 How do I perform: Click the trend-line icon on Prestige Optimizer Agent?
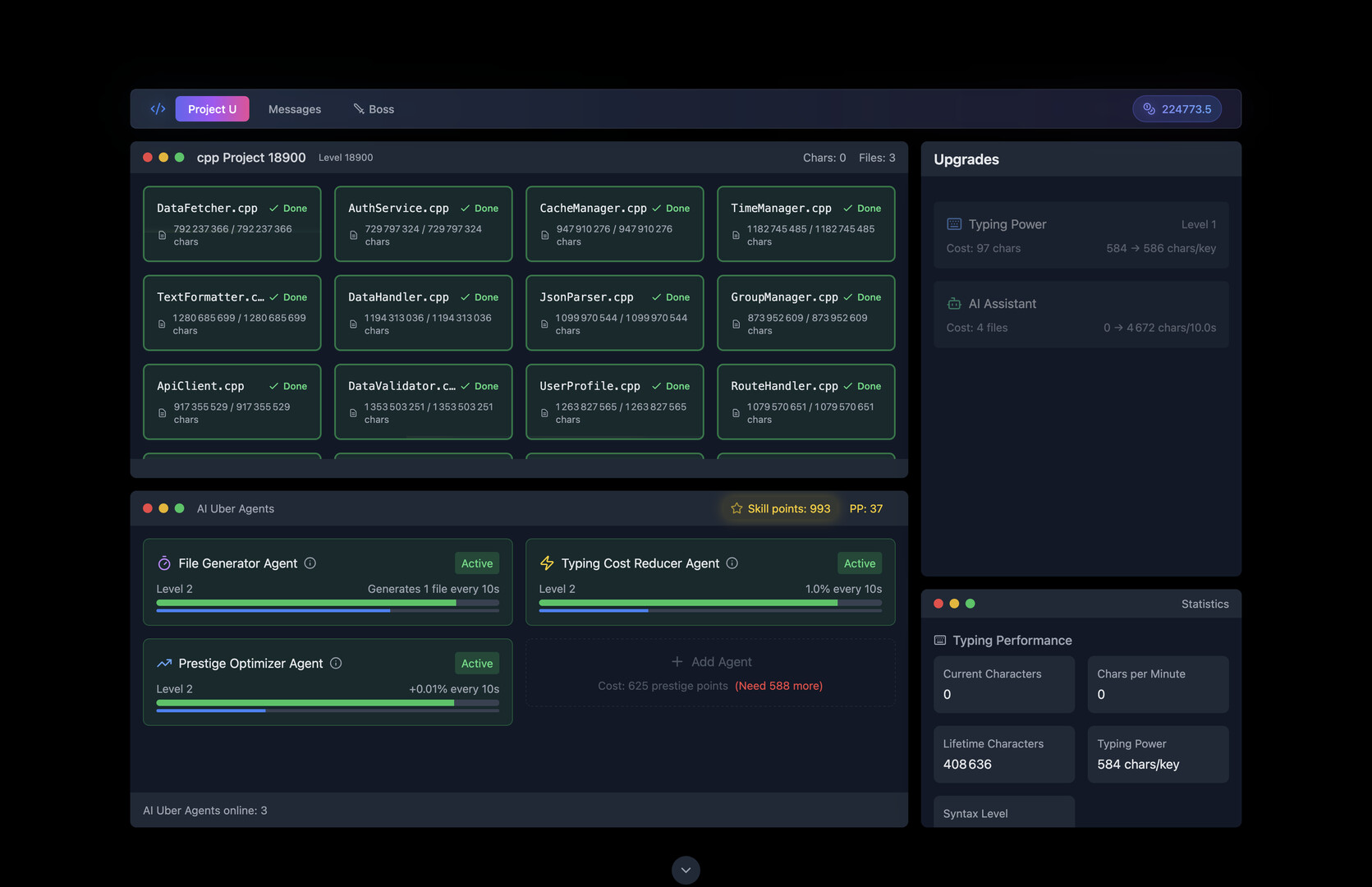coord(163,663)
